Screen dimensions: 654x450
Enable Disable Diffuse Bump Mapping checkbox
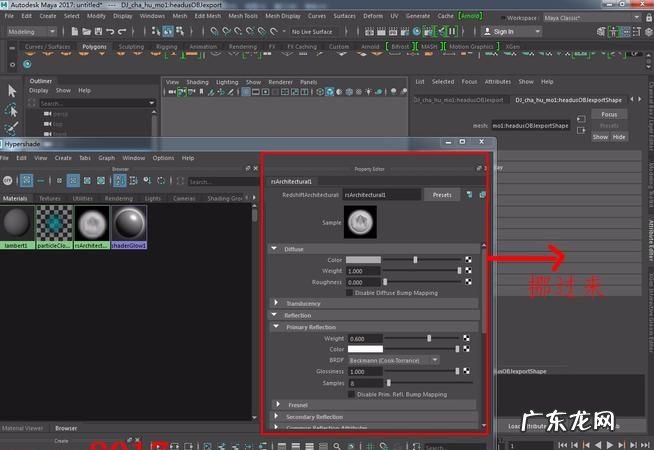click(x=348, y=292)
